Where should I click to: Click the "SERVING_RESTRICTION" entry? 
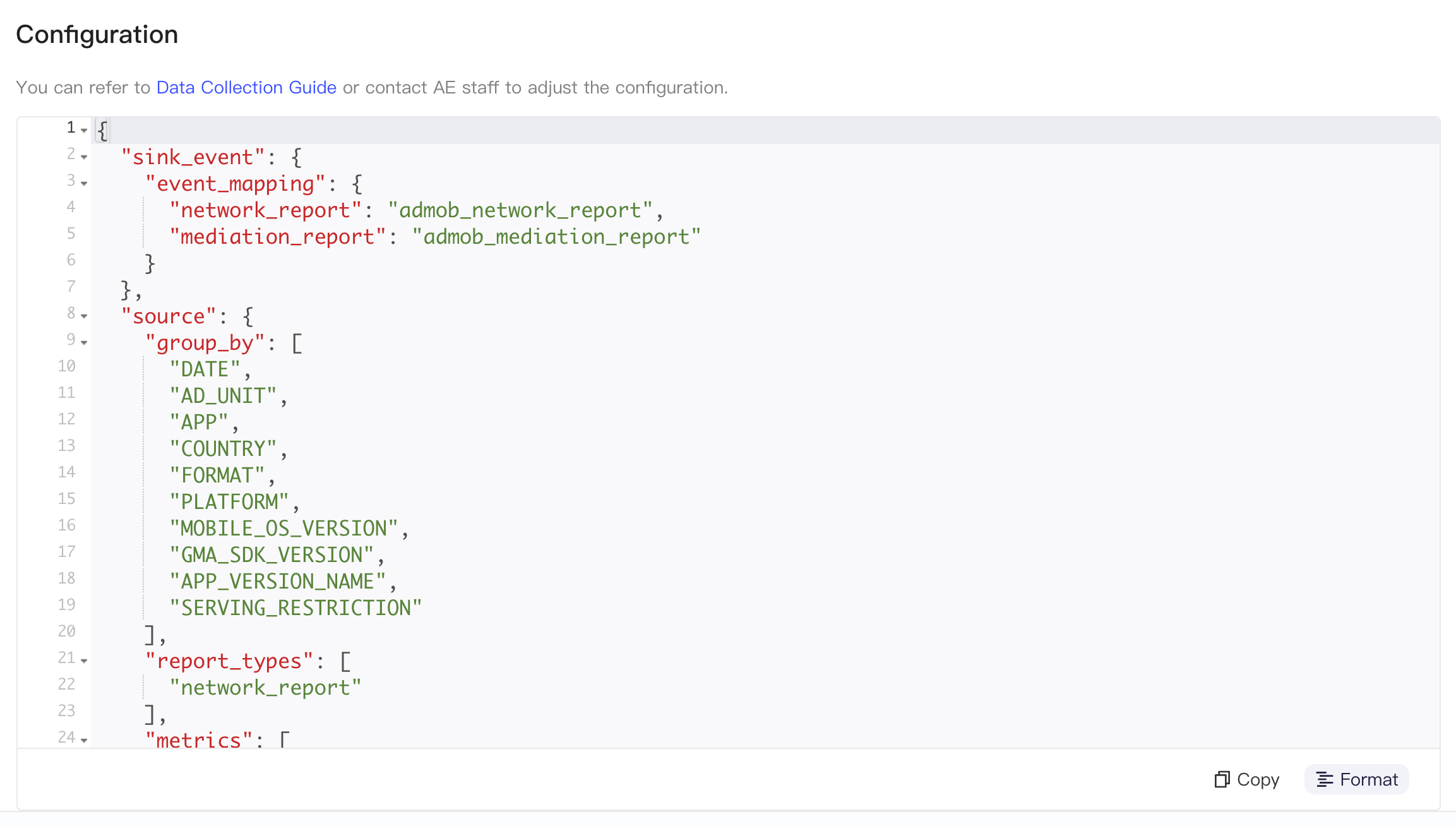[295, 608]
